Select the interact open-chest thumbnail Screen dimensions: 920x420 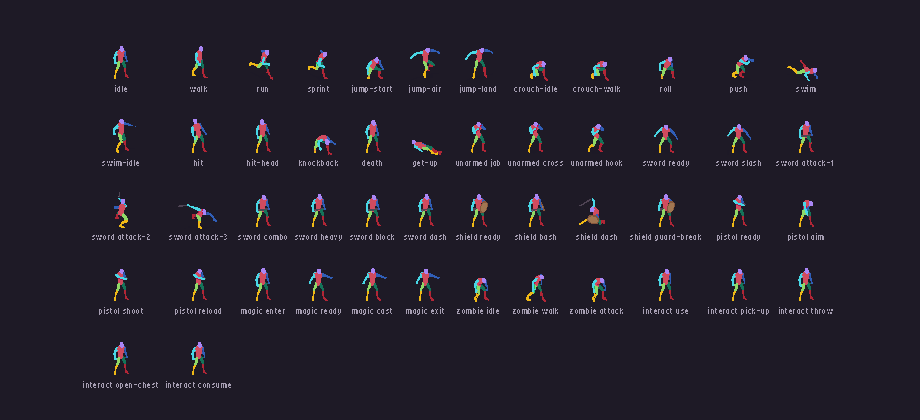click(120, 358)
